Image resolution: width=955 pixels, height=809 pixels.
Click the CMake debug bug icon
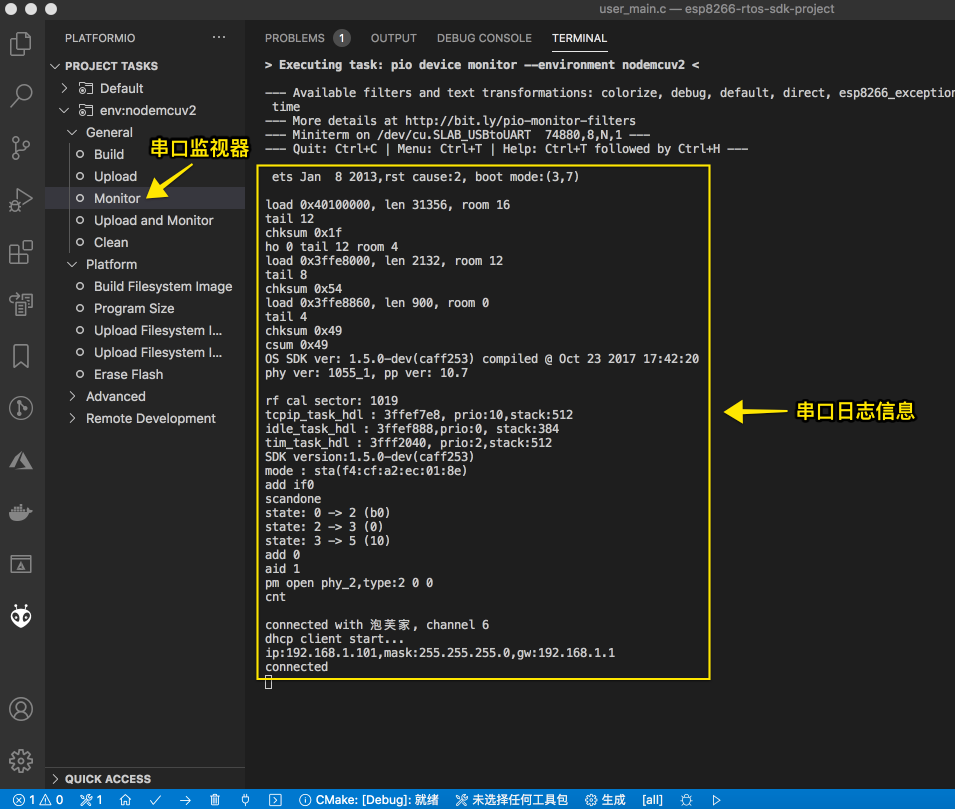coord(686,800)
